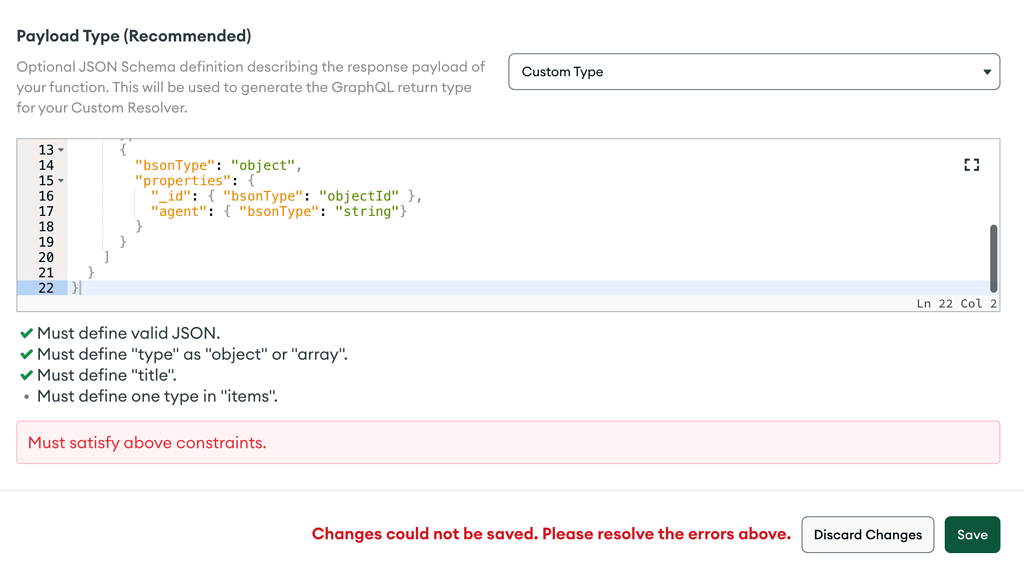Click checkmark beside the "type" constraint

pos(26,355)
